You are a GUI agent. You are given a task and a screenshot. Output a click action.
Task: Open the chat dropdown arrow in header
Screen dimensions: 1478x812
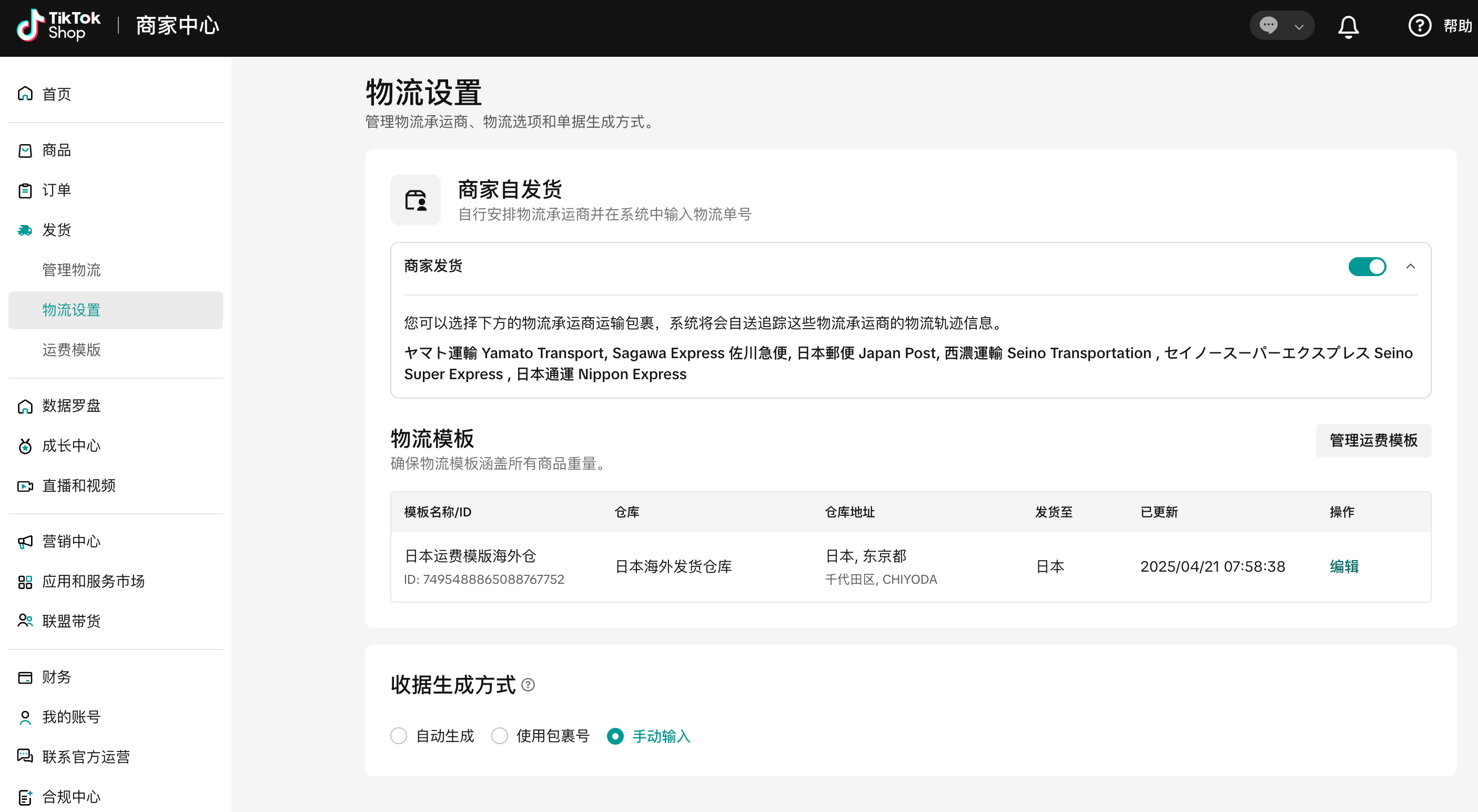[1299, 27]
